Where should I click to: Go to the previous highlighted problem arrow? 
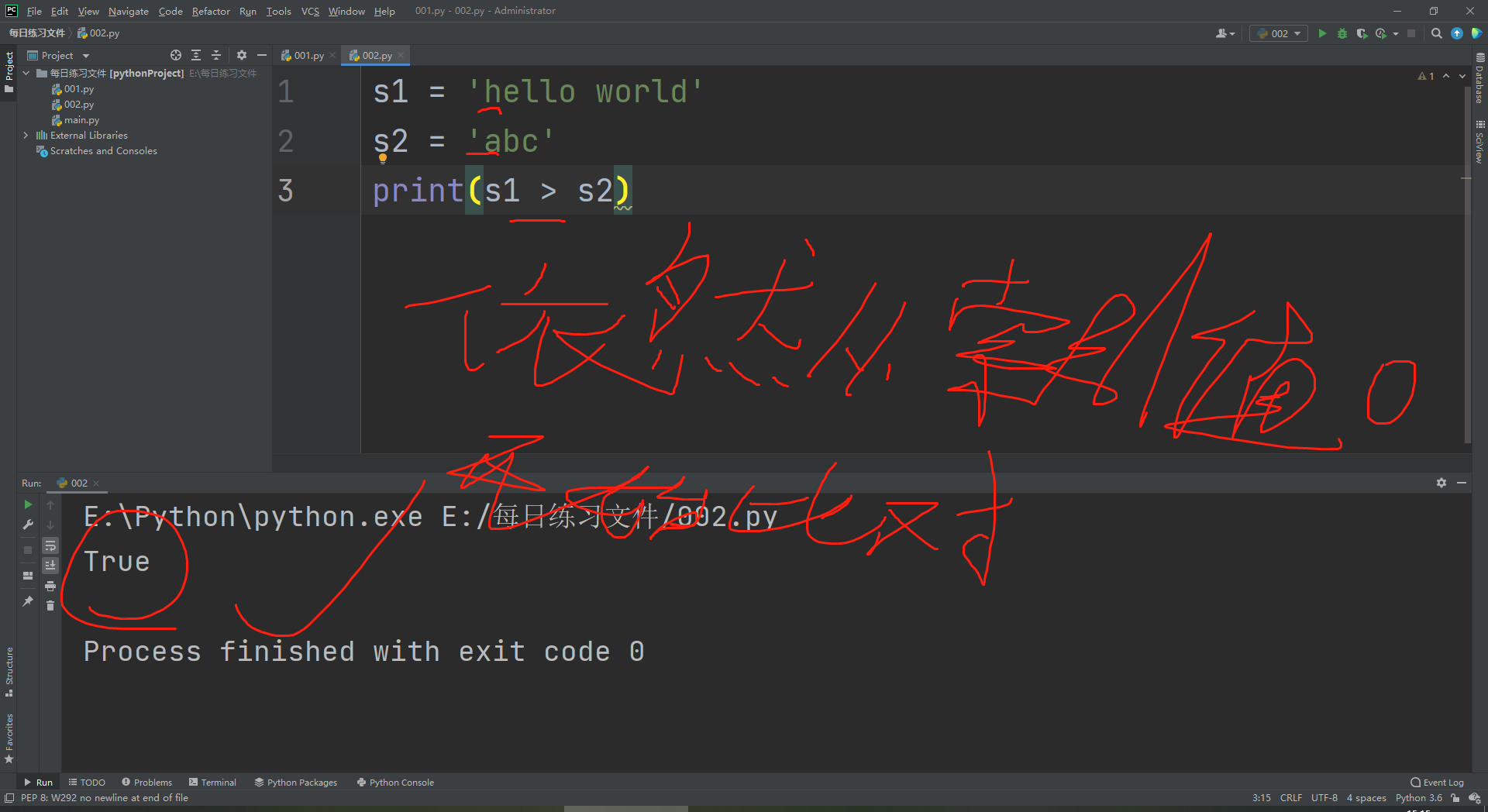pos(1446,76)
